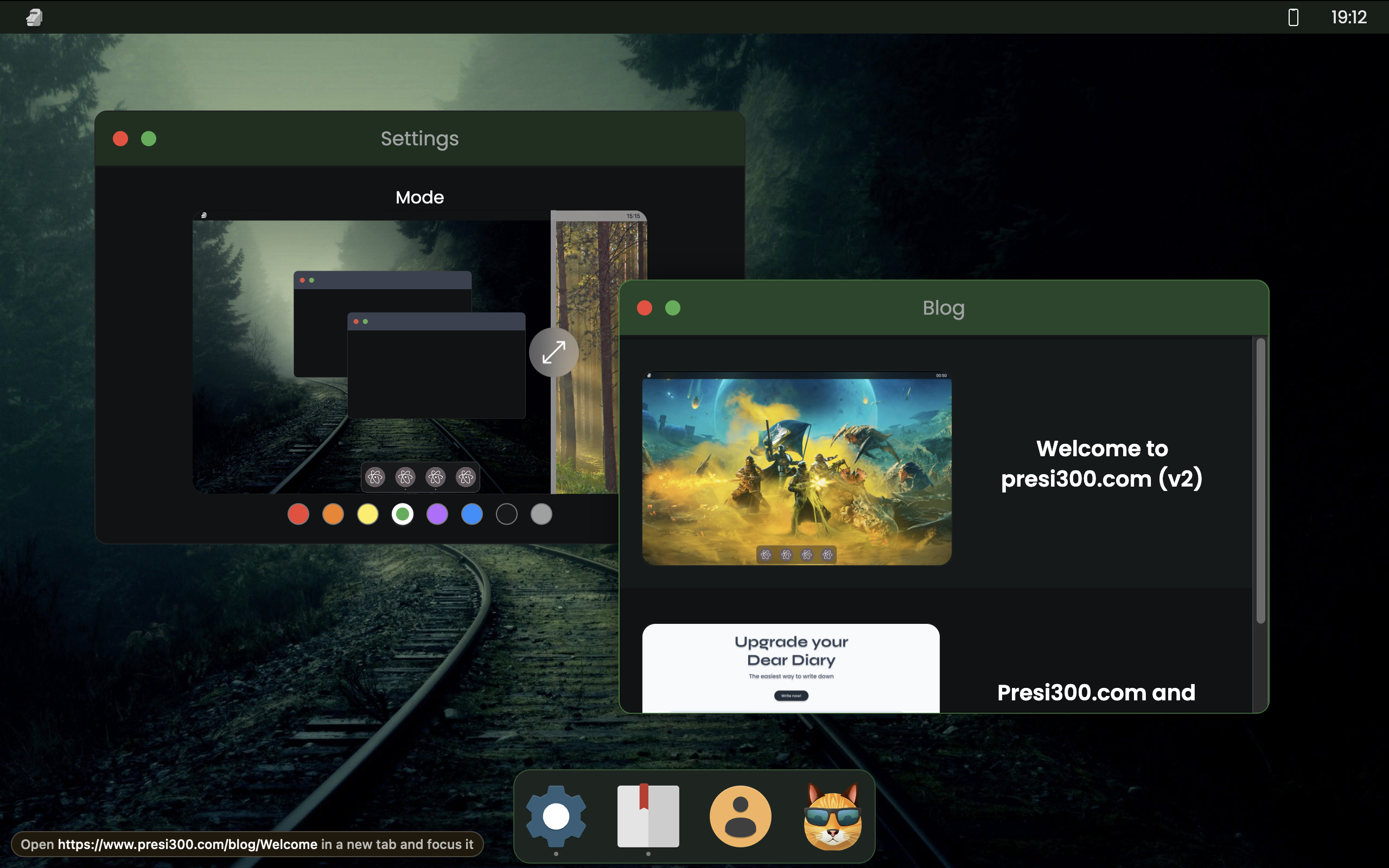The width and height of the screenshot is (1389, 868).
Task: Click the expand arrows mode switch button
Action: [554, 352]
